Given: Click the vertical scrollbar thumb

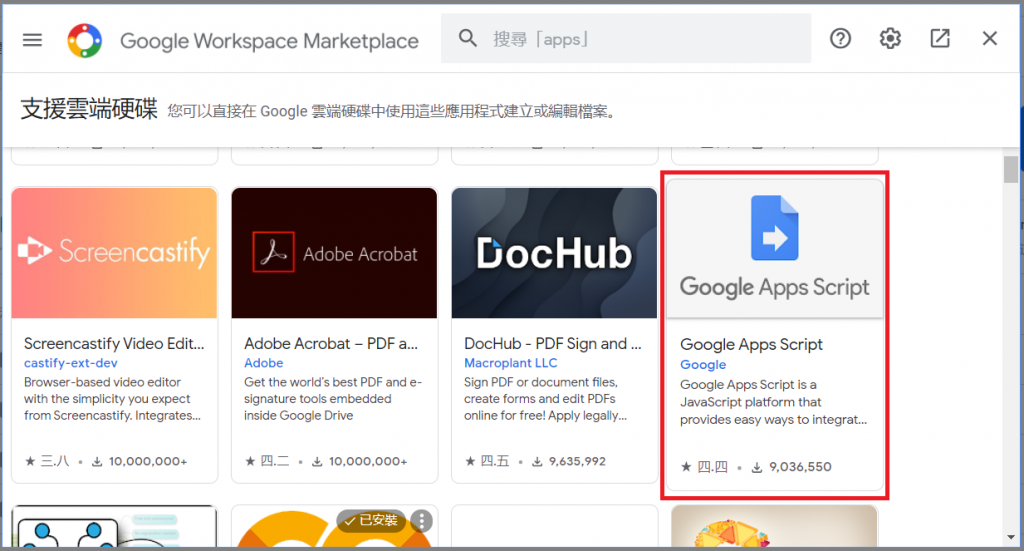Looking at the screenshot, I should [1011, 170].
